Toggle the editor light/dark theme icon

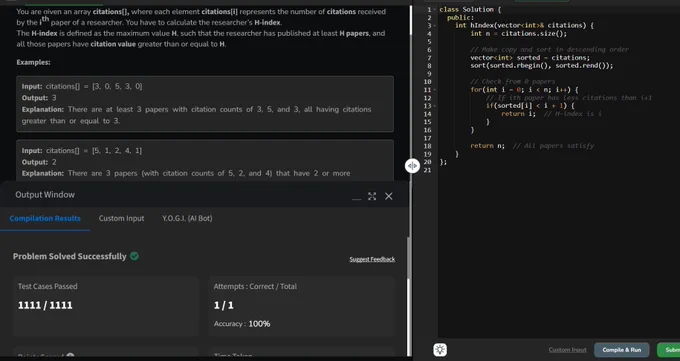440,350
